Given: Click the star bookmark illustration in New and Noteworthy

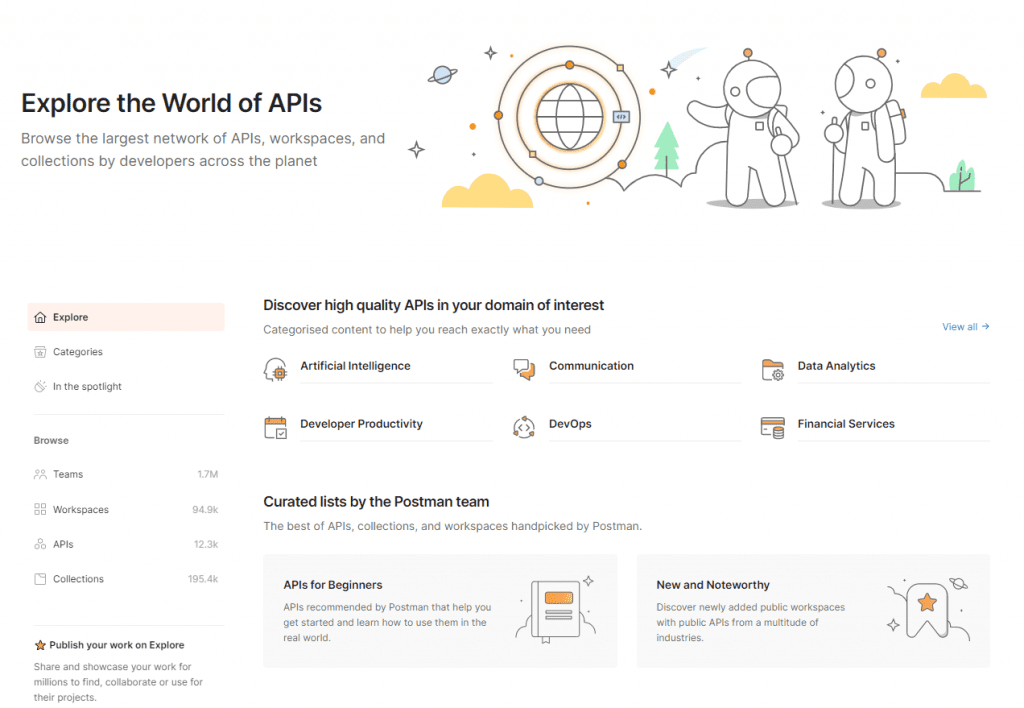Looking at the screenshot, I should point(928,609).
